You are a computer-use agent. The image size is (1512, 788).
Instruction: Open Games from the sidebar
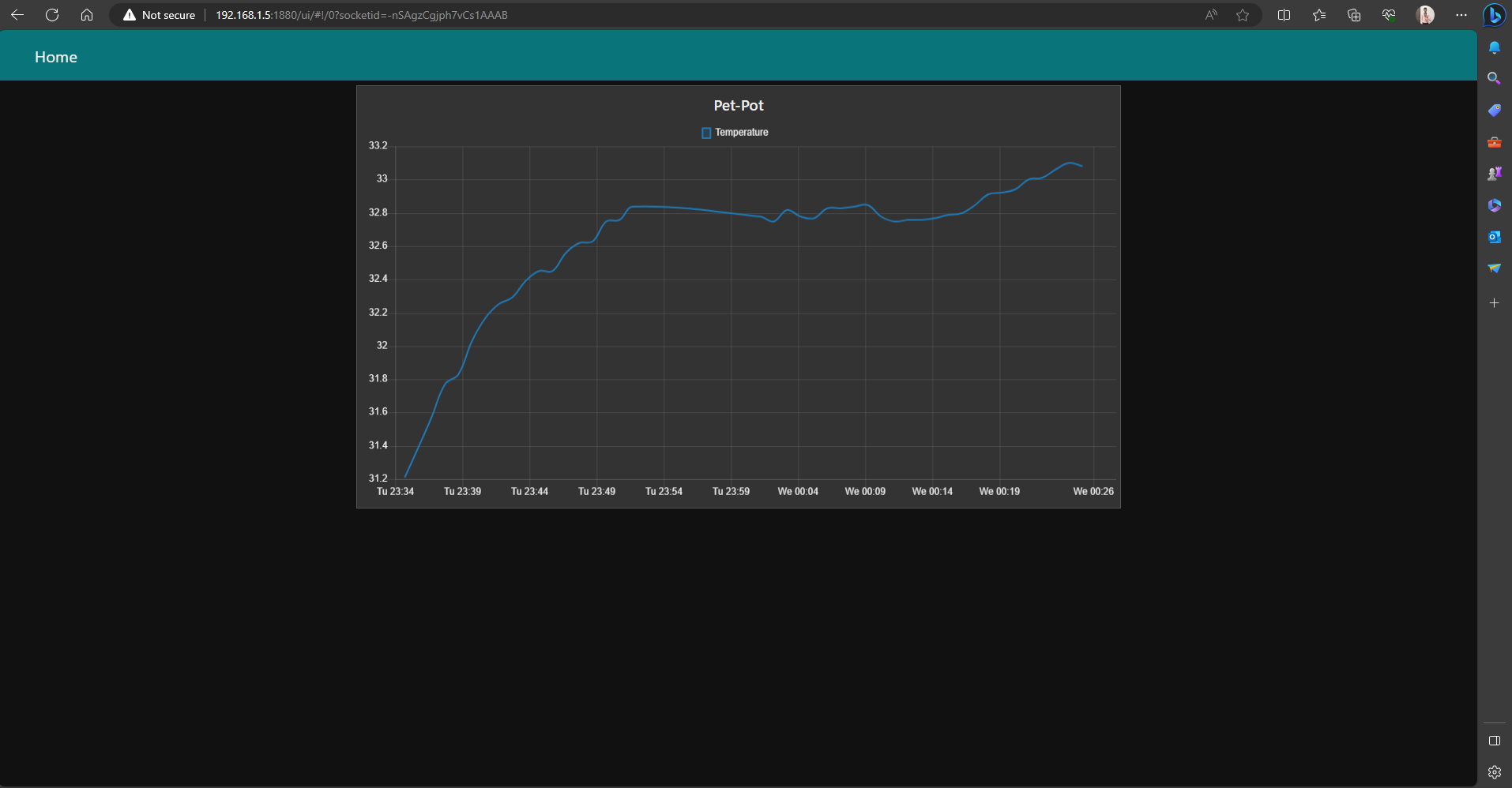coord(1495,173)
